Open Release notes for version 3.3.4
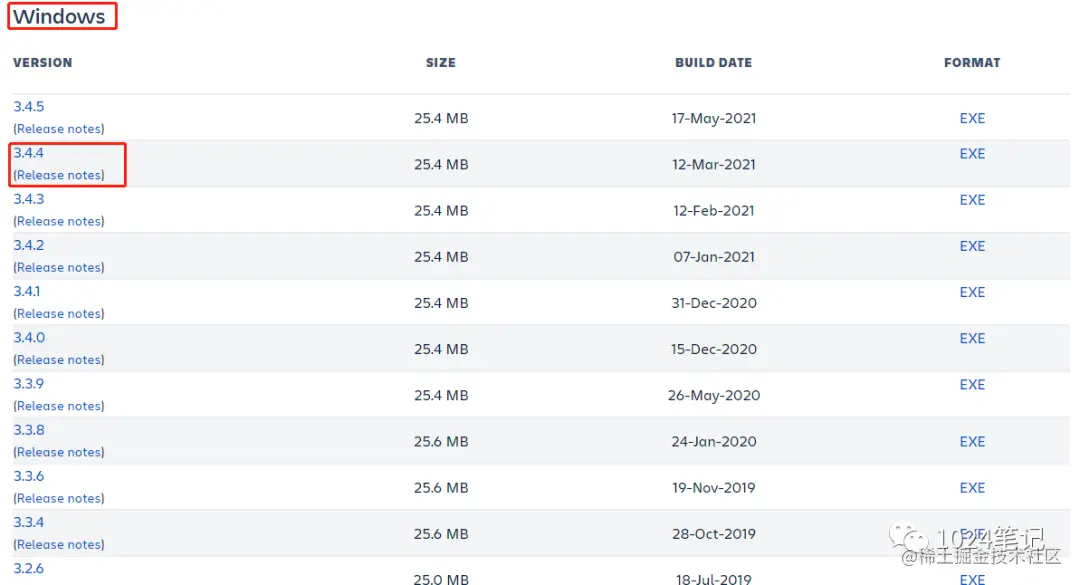This screenshot has height=585, width=1080. (x=59, y=544)
